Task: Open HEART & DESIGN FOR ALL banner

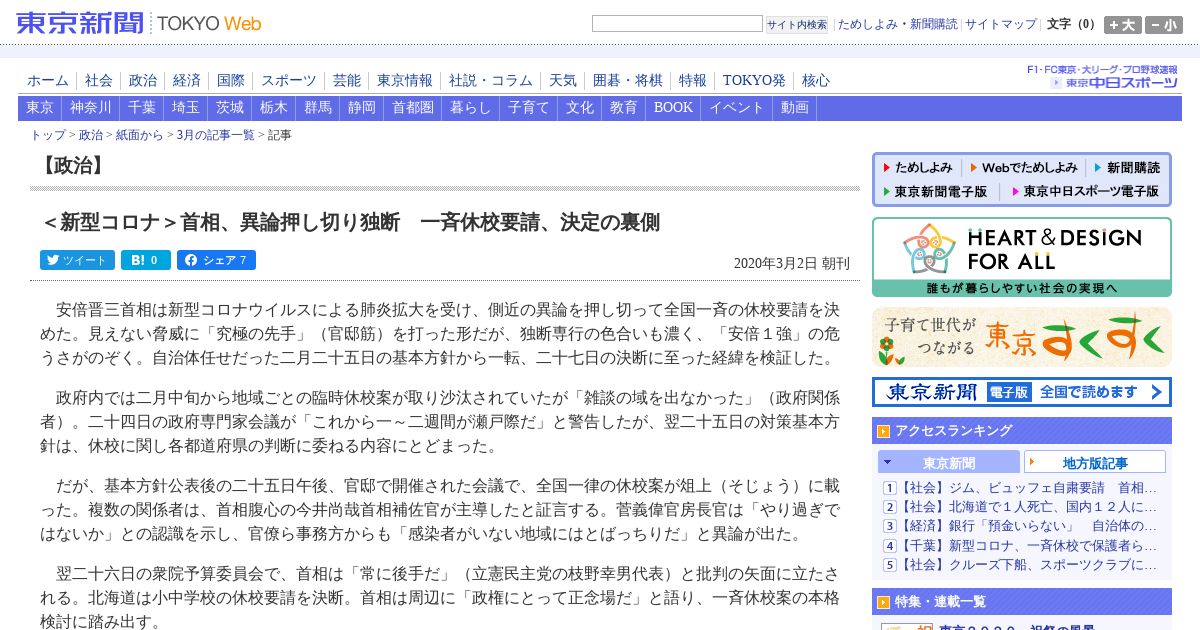Action: 1022,257
